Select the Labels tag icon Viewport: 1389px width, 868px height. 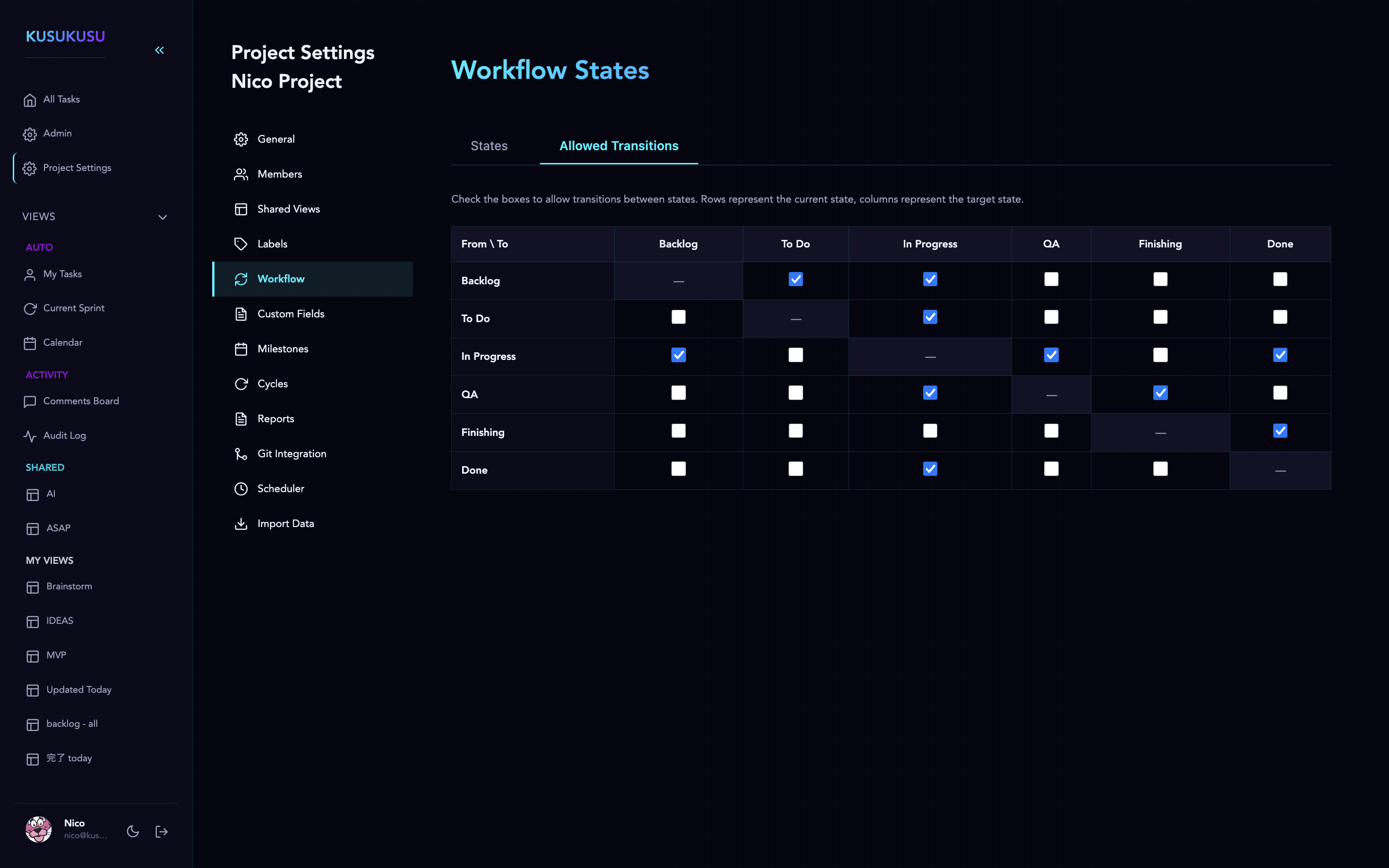(x=242, y=243)
